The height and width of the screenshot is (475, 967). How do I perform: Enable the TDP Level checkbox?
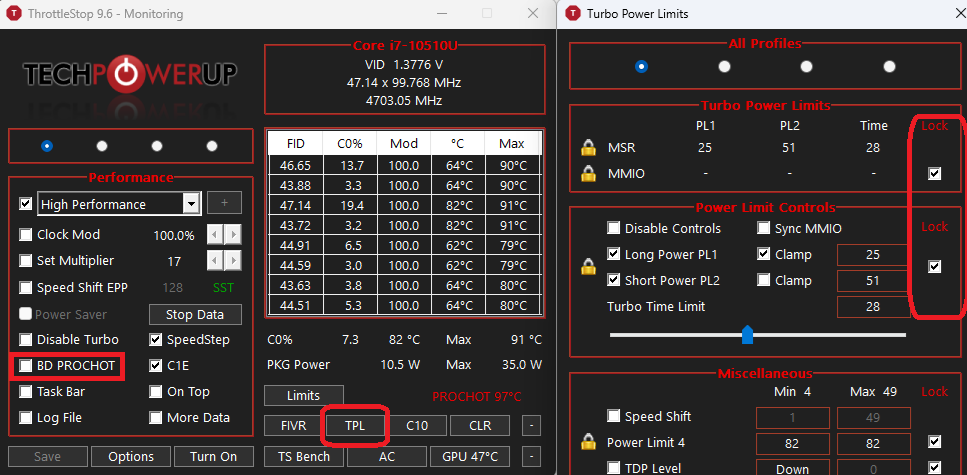[614, 468]
